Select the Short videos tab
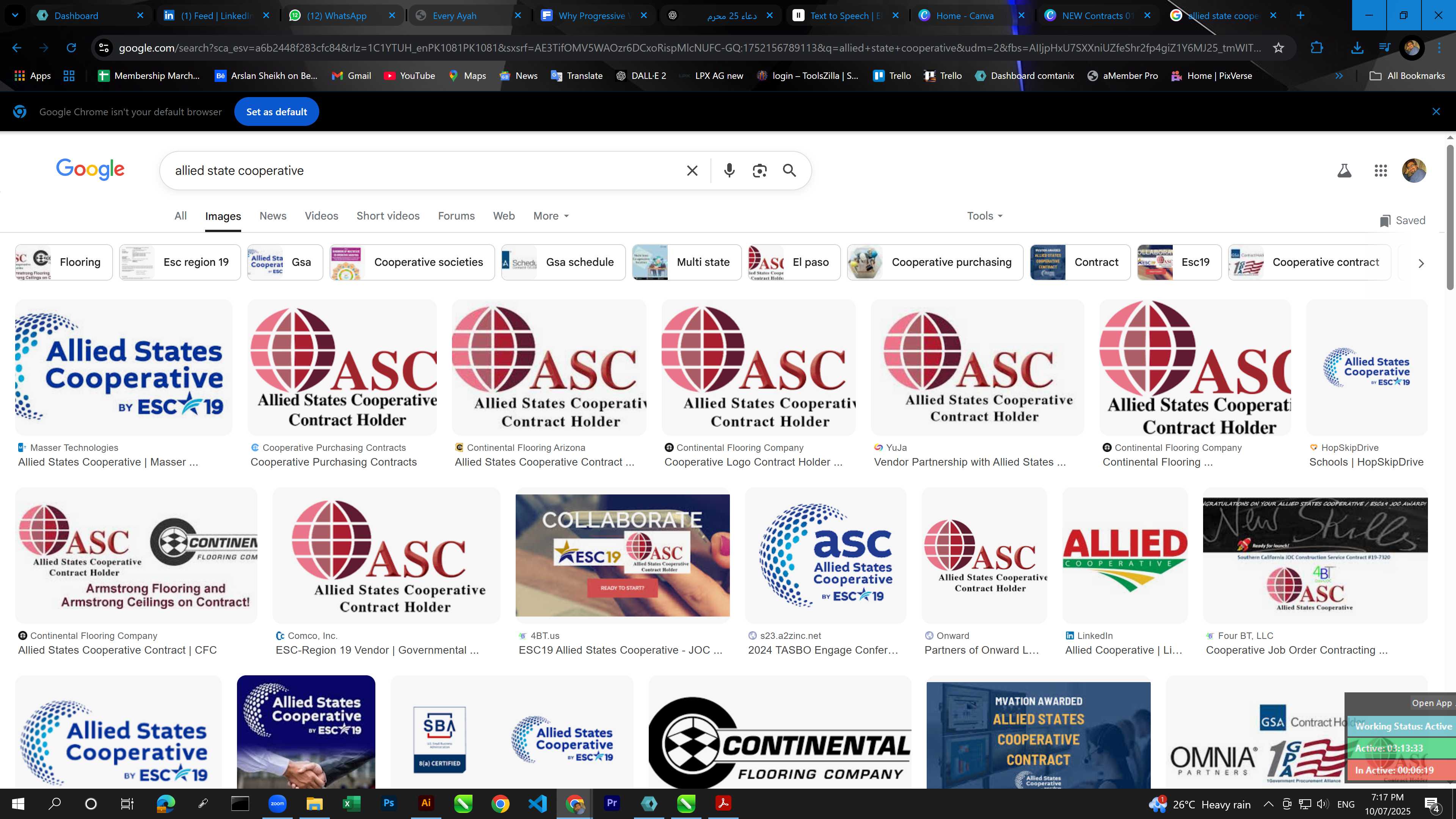This screenshot has width=1456, height=819. coord(388,216)
